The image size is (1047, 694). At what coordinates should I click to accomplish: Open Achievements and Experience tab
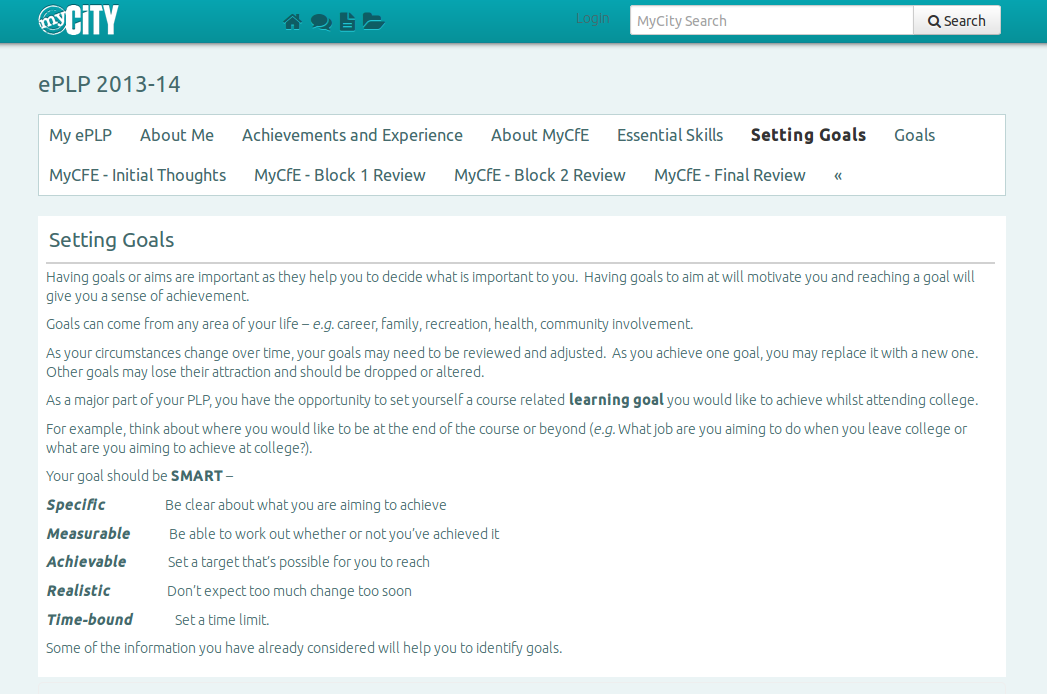[352, 135]
